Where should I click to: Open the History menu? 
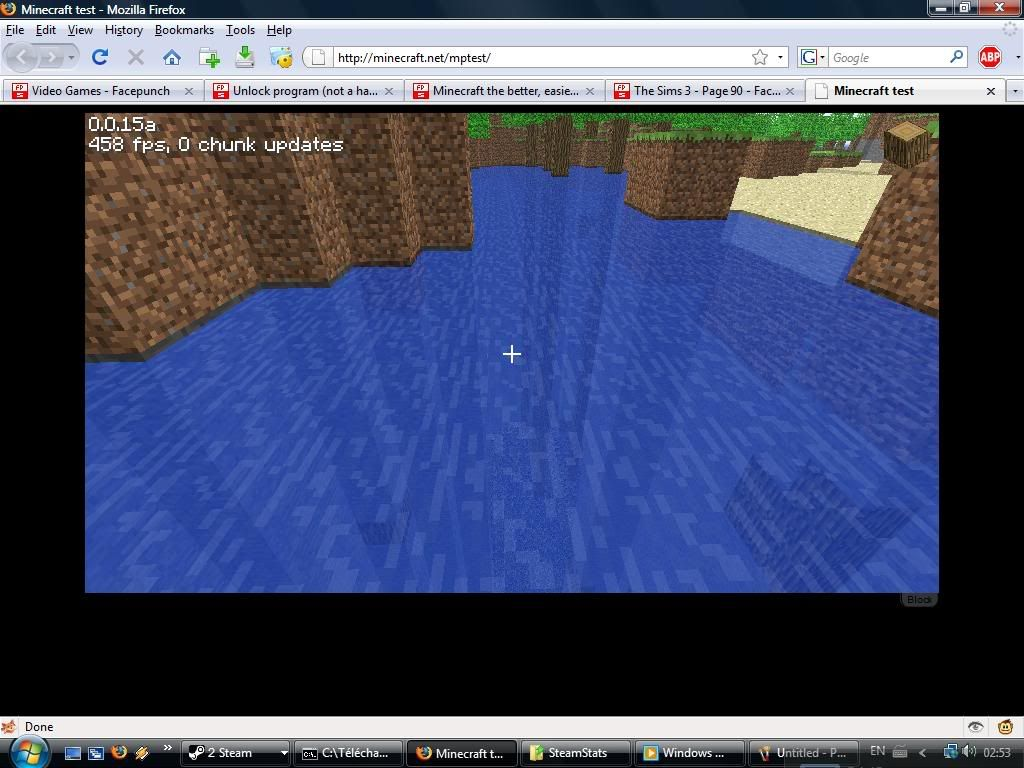(123, 30)
